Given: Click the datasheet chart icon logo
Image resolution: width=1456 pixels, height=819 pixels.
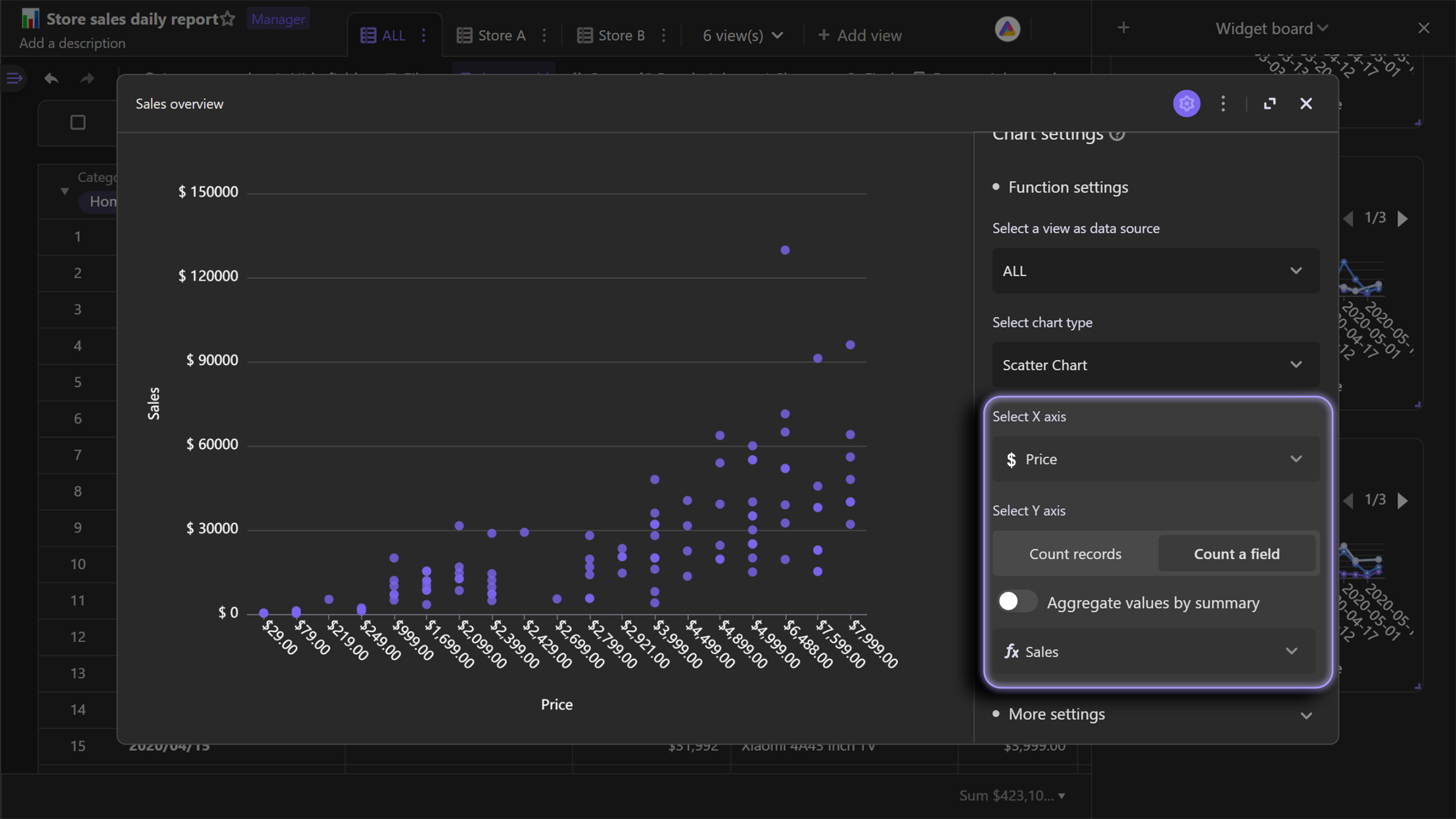Looking at the screenshot, I should (x=30, y=19).
